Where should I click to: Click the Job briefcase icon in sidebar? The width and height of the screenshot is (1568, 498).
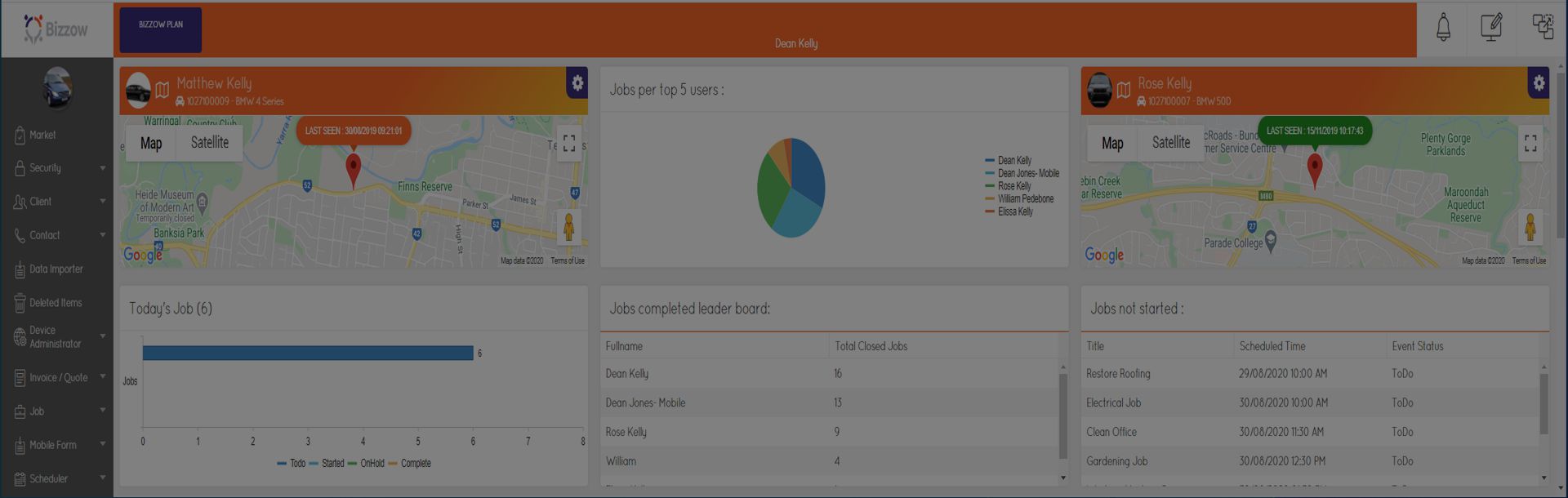[x=20, y=411]
